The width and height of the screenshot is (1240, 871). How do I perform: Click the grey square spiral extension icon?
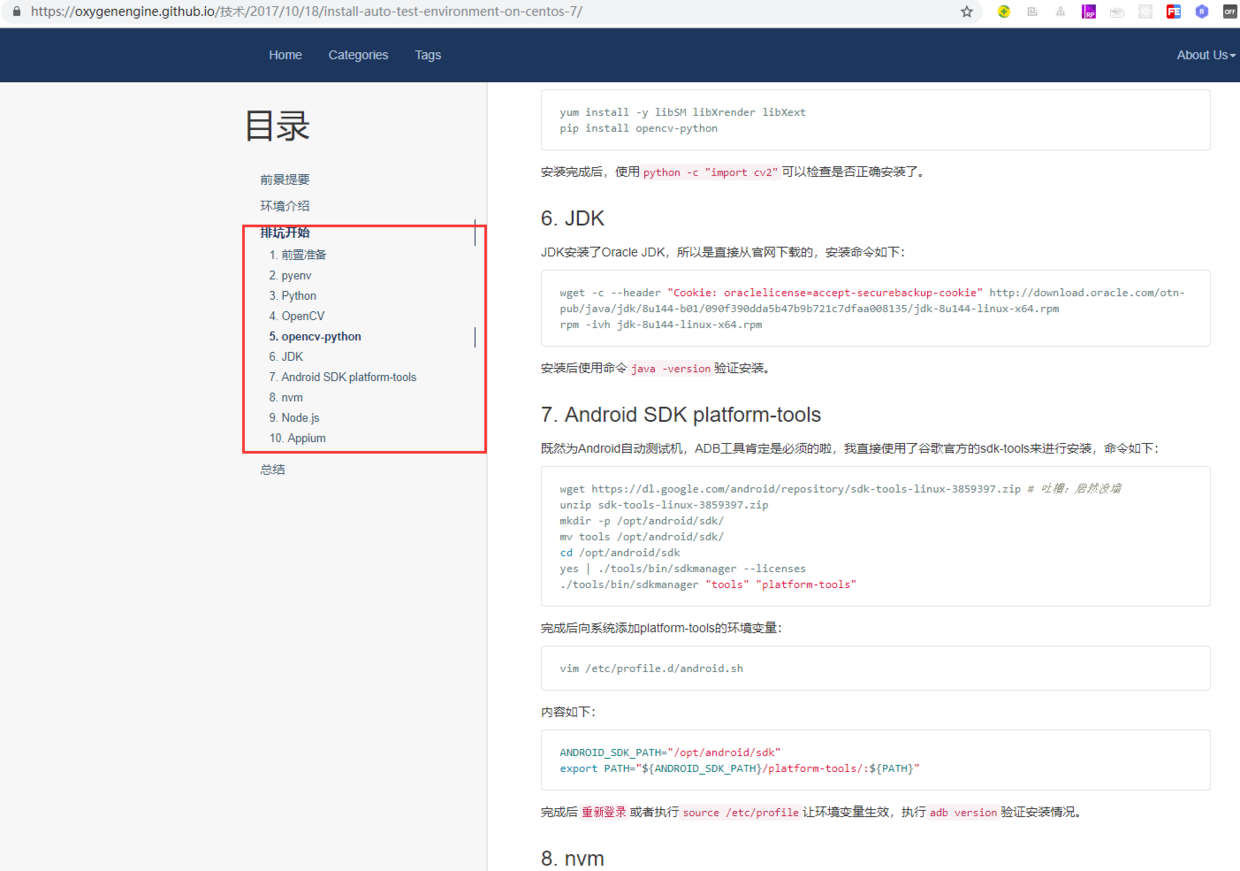tap(1032, 12)
